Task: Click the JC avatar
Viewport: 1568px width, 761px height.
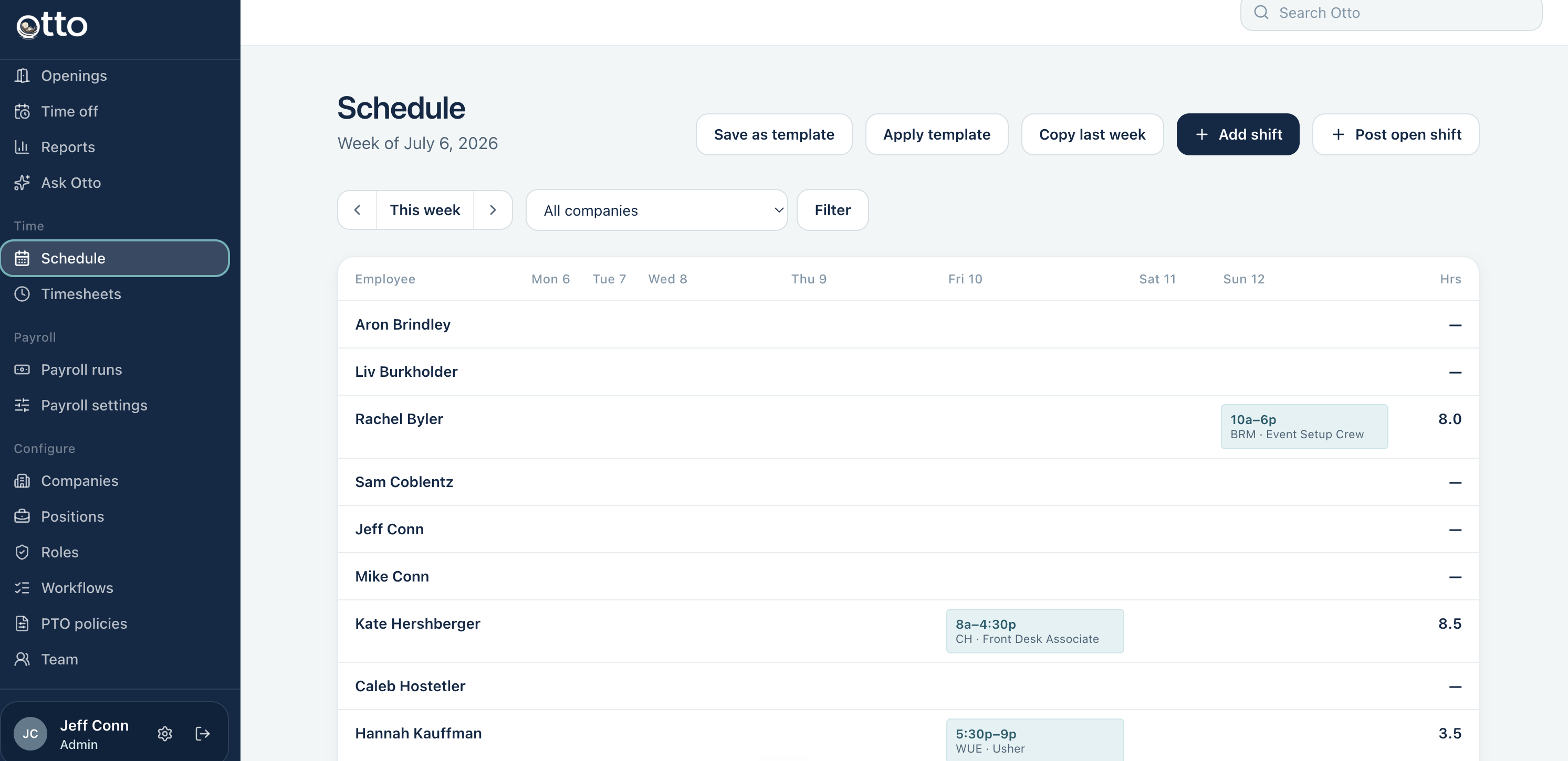Action: (30, 734)
